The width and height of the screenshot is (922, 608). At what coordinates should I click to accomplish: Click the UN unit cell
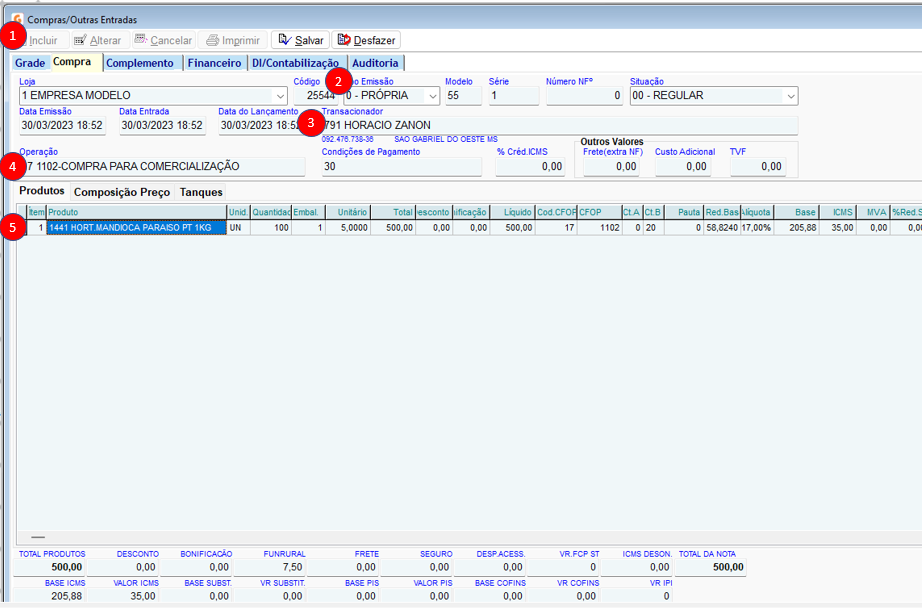(x=239, y=228)
